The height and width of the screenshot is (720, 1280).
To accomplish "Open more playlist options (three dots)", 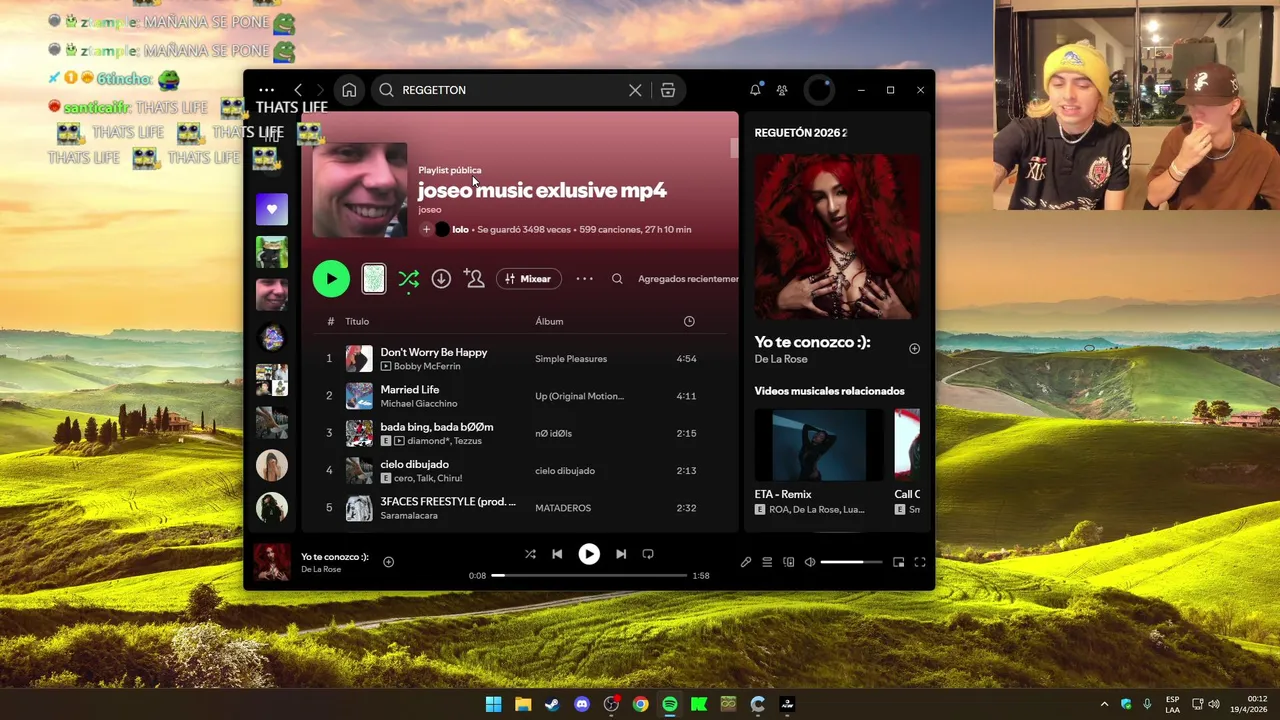I will 585,279.
